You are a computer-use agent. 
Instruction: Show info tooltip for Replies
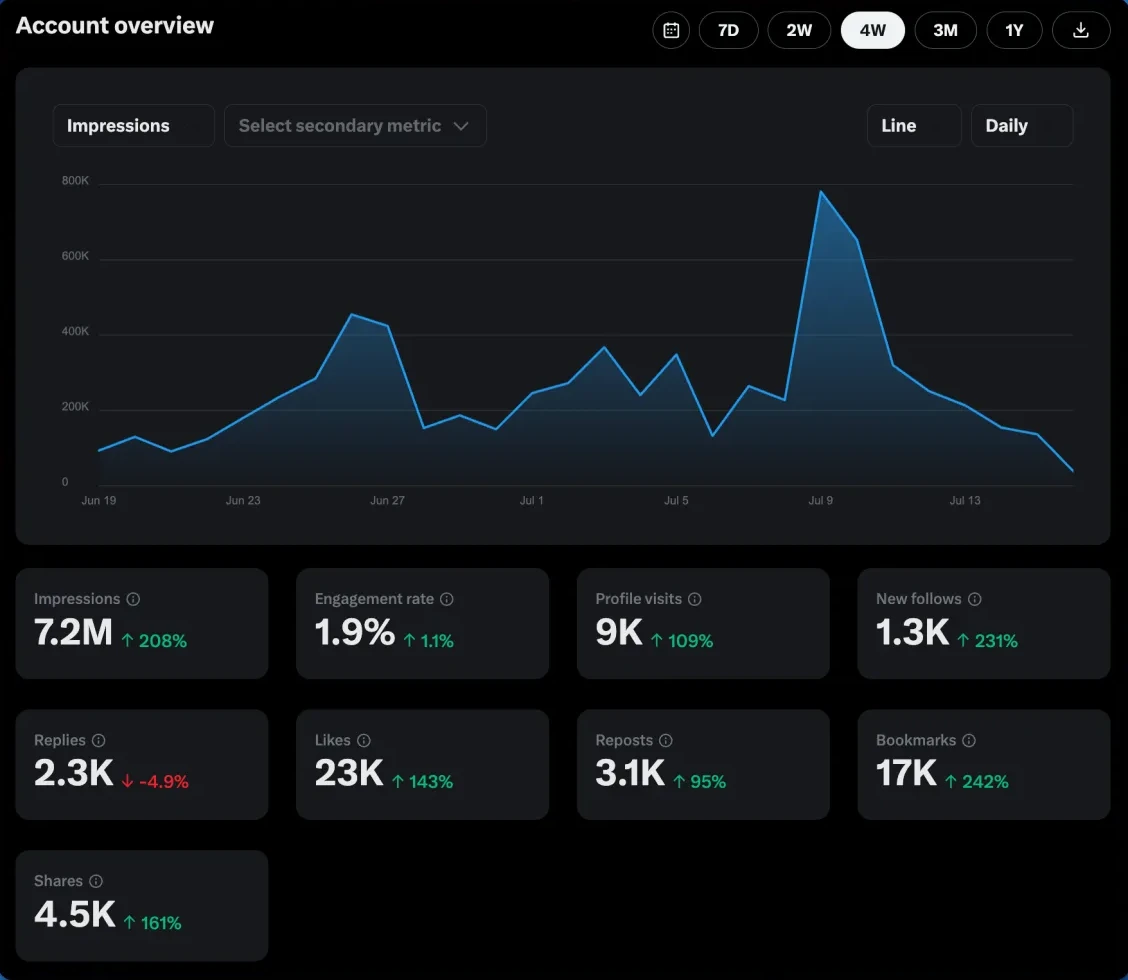99,740
